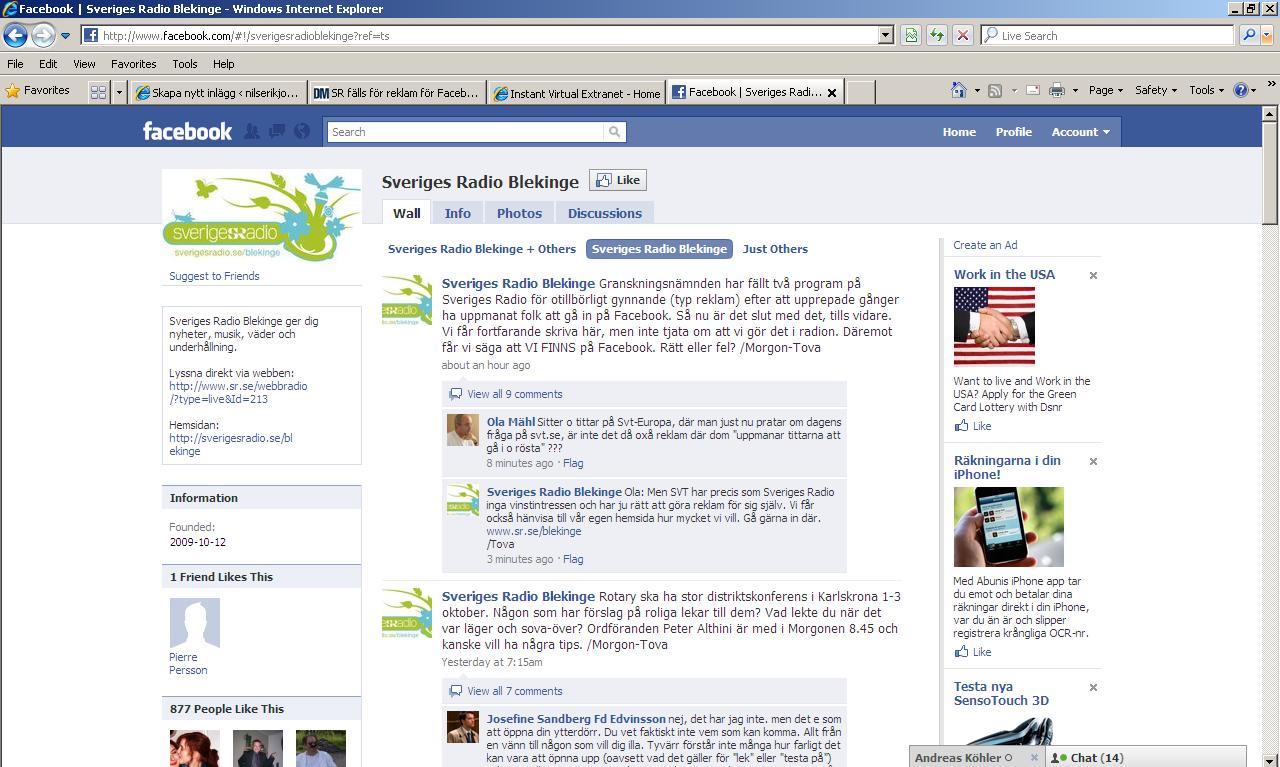Image resolution: width=1280 pixels, height=767 pixels.
Task: Open a new blank browser tab
Action: click(x=861, y=92)
